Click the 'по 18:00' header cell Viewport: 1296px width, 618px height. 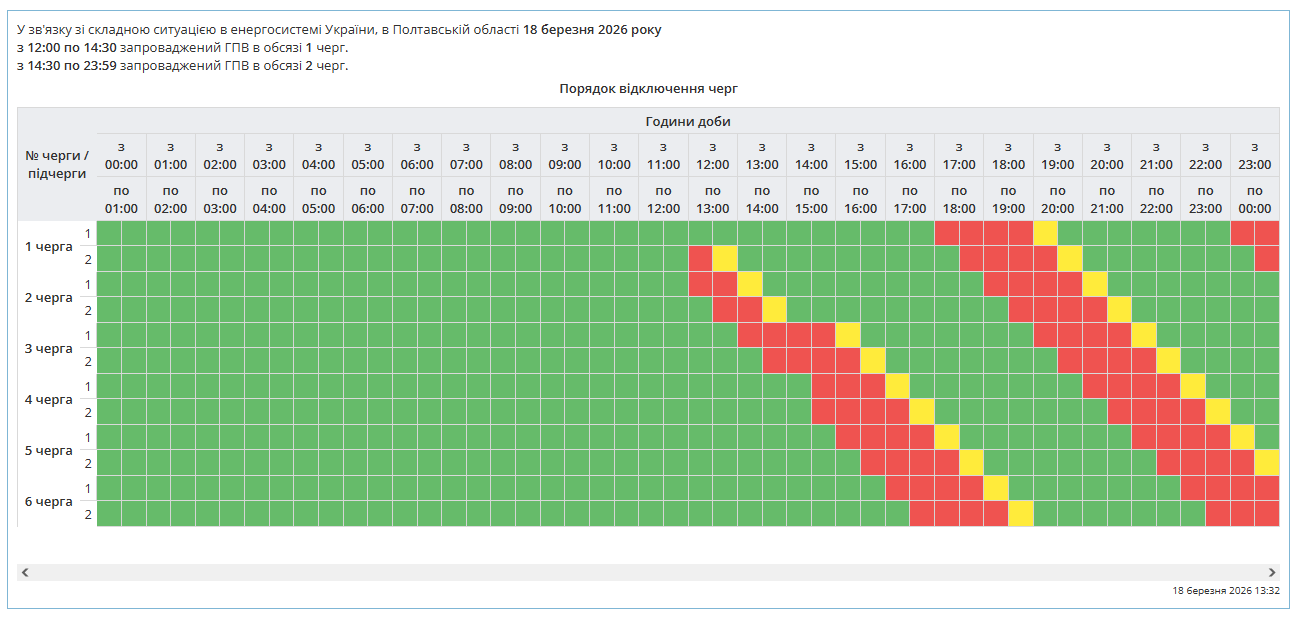click(958, 199)
